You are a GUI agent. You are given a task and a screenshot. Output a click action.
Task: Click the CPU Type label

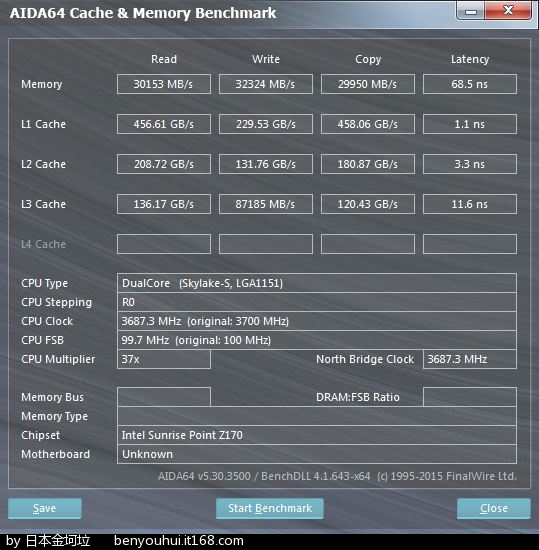coord(44,283)
